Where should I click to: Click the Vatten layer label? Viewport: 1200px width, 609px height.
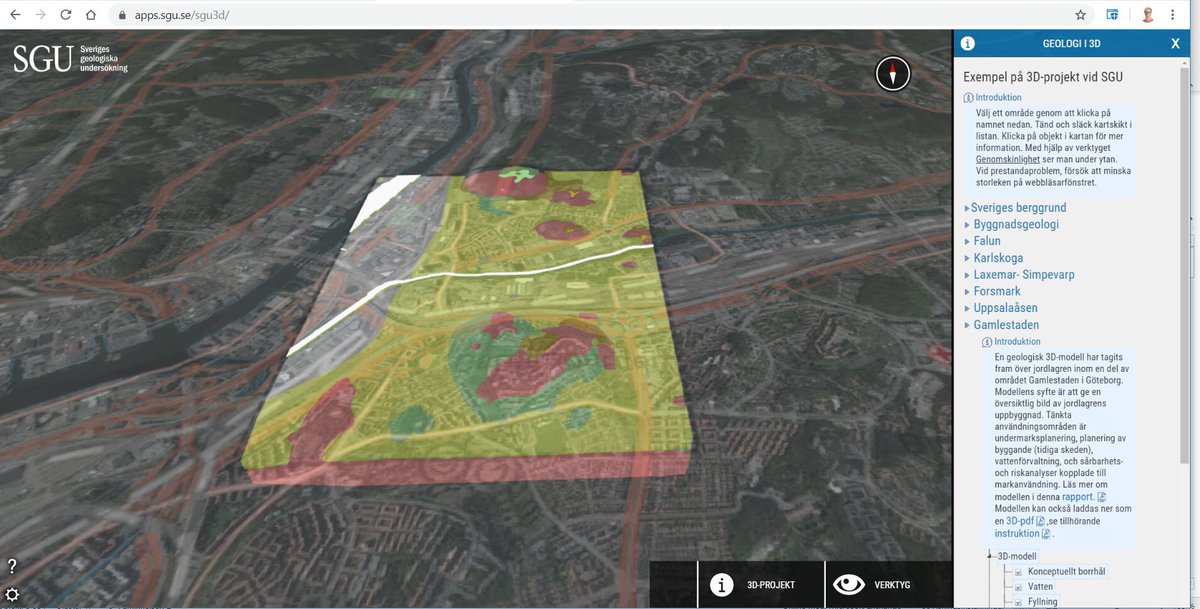point(1040,587)
